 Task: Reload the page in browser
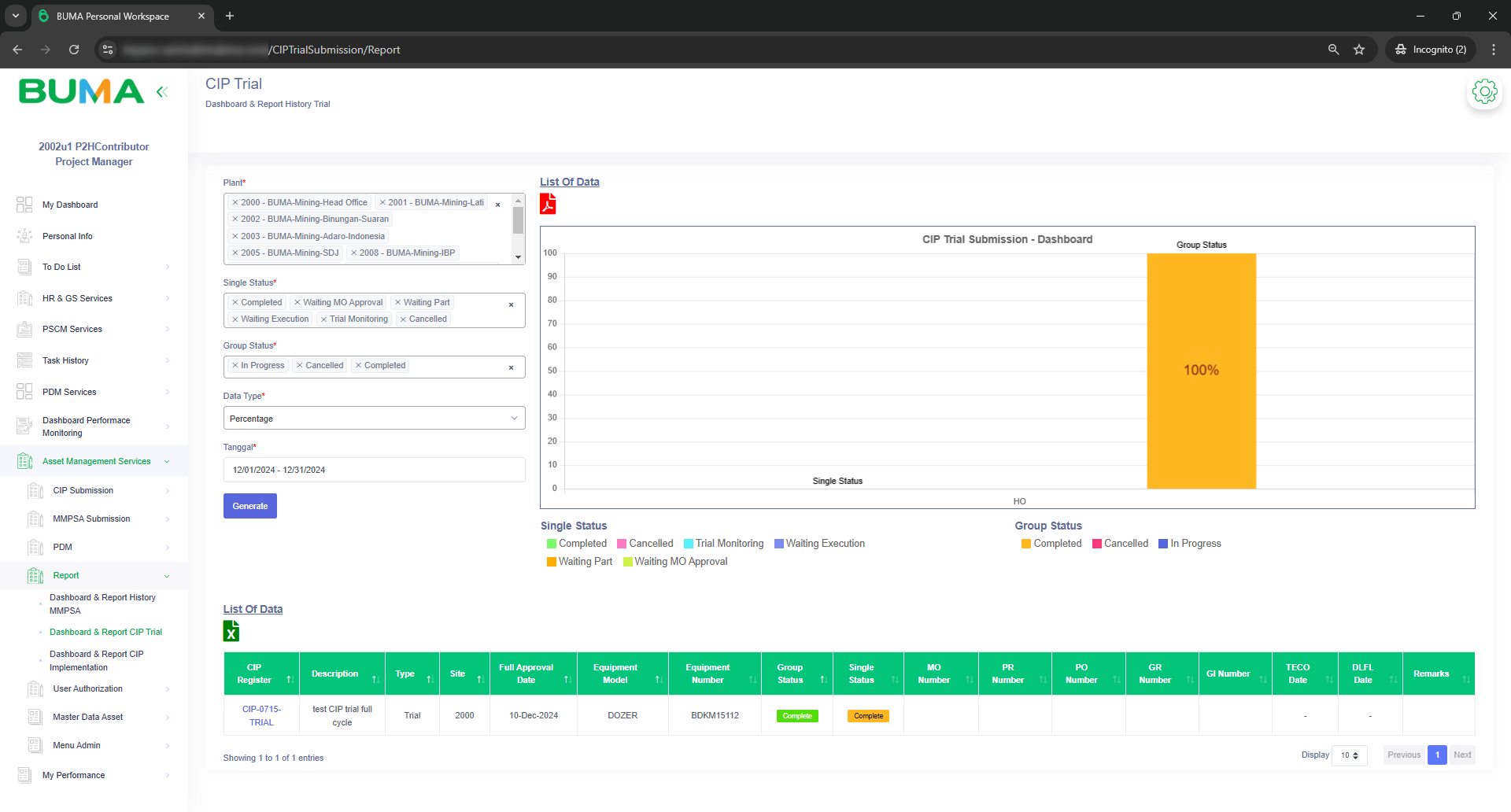pos(74,50)
